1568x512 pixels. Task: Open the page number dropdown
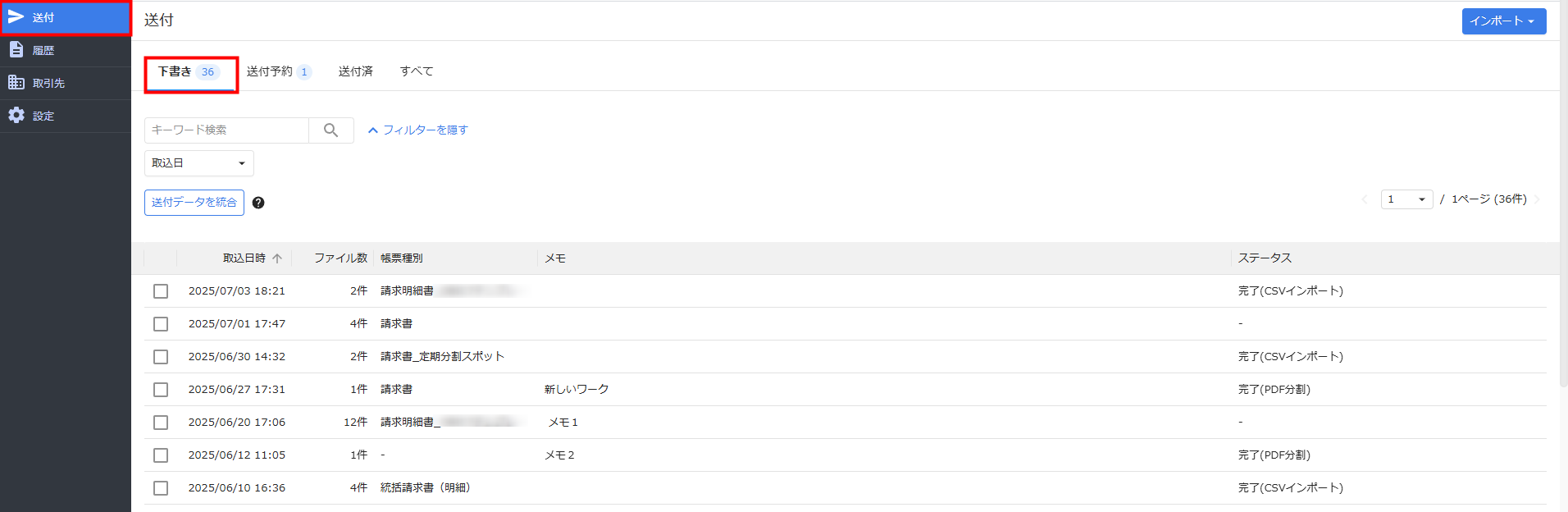[1407, 199]
